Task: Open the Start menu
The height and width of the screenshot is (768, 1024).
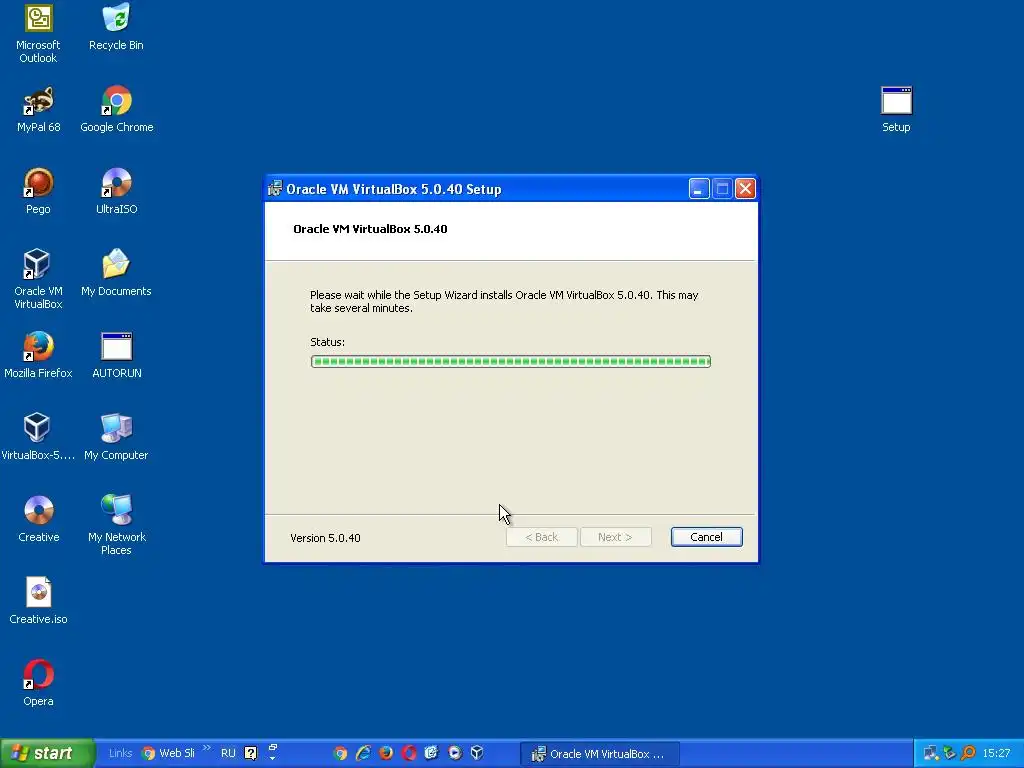Action: click(x=47, y=753)
